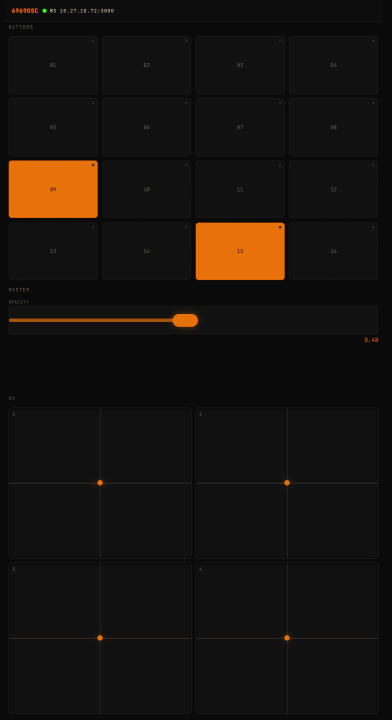
Task: Enable button 08
Action: tap(333, 127)
